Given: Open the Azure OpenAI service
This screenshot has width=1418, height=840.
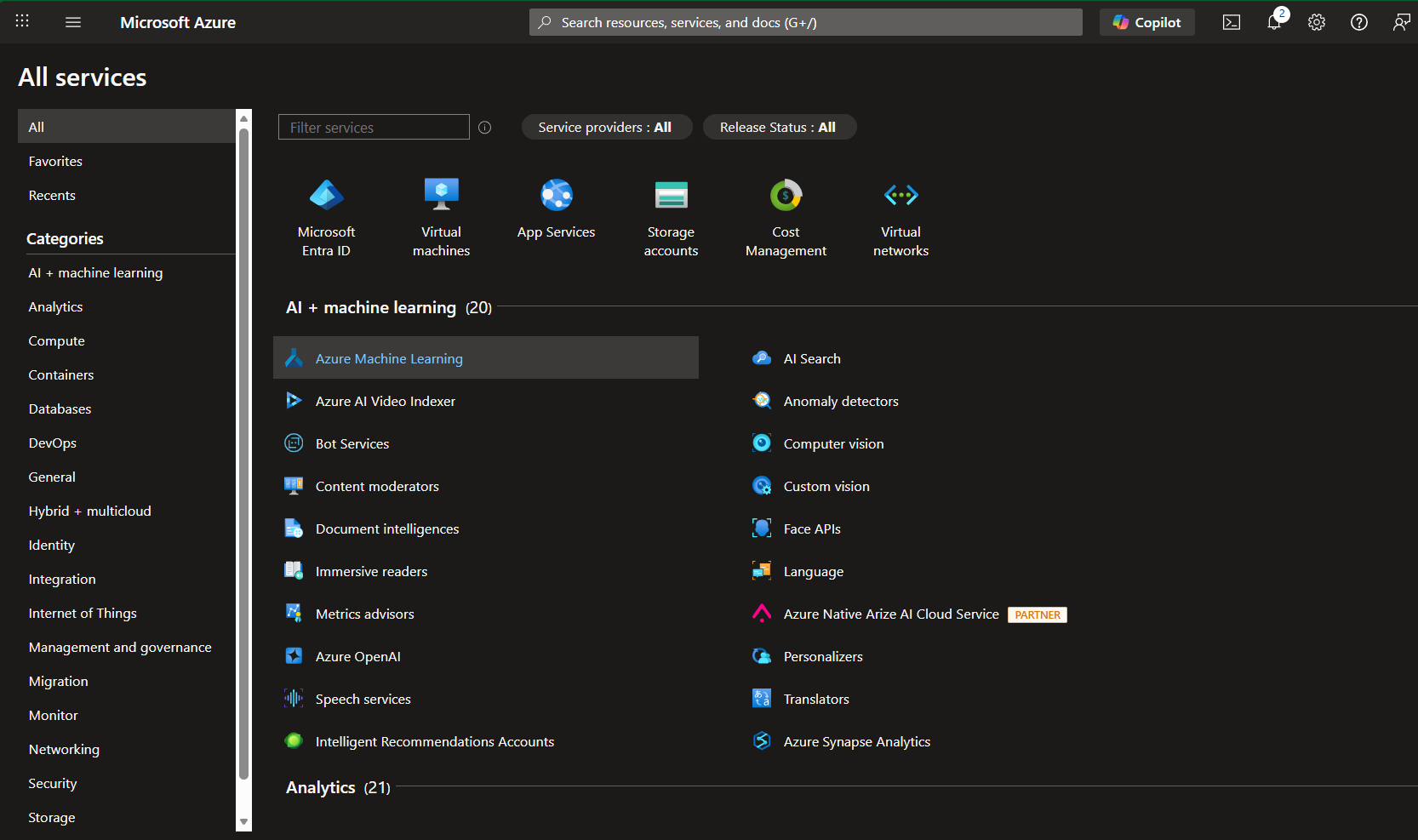Looking at the screenshot, I should pos(357,656).
